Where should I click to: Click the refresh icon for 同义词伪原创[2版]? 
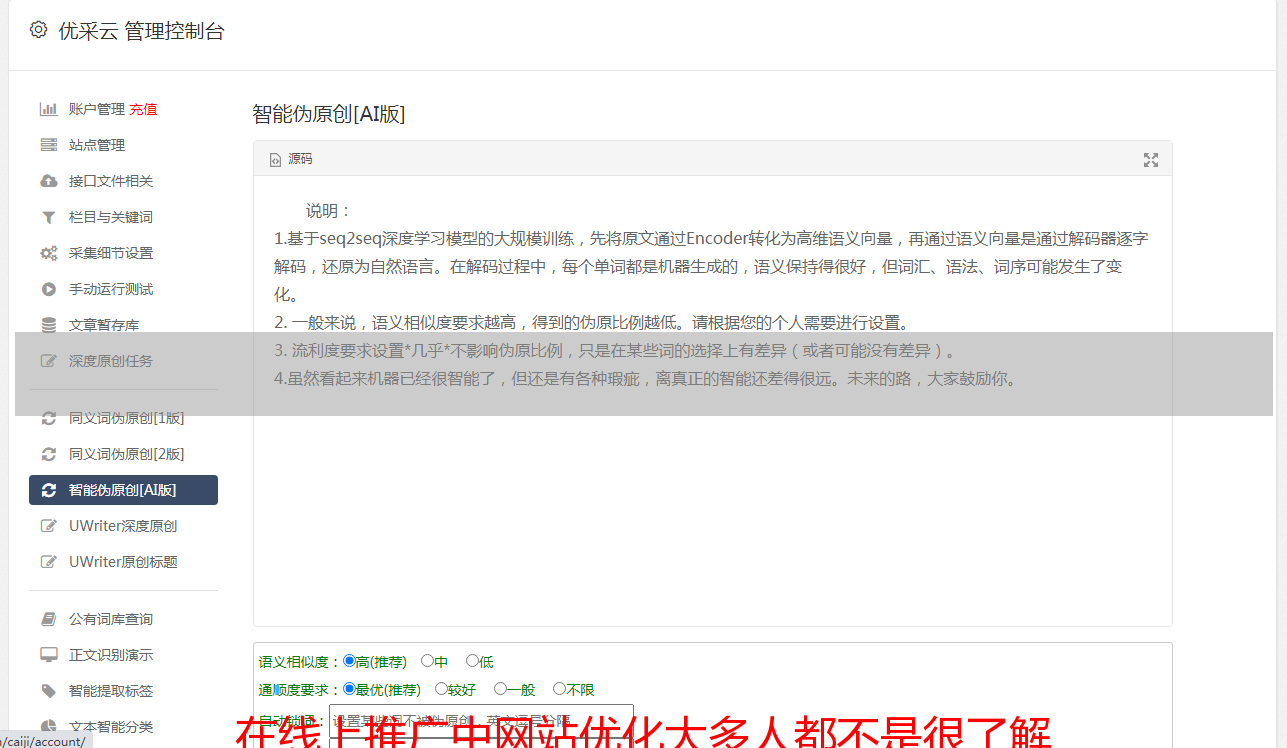pyautogui.click(x=48, y=454)
